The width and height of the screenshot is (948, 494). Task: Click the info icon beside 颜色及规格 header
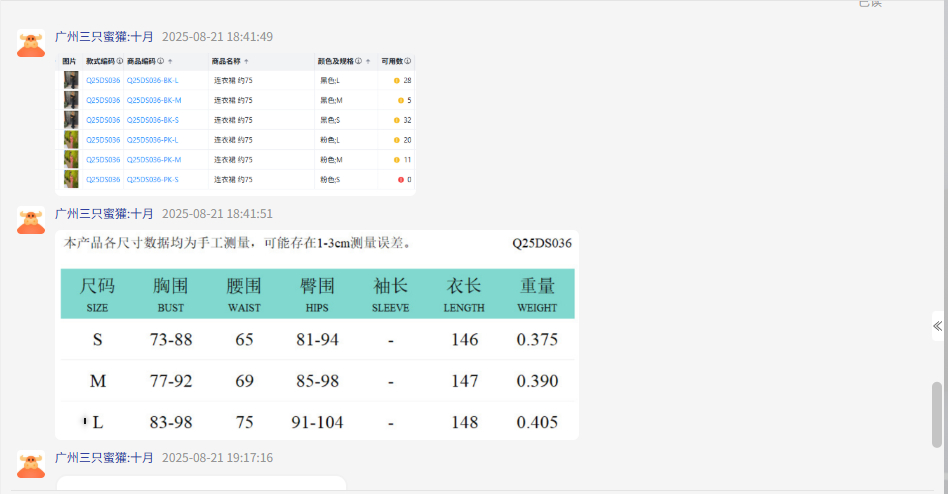(x=358, y=61)
